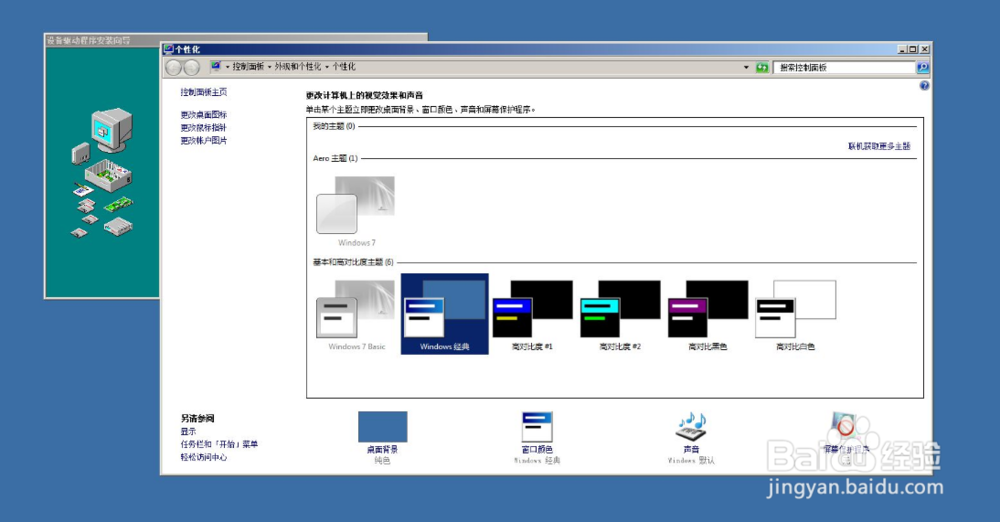Click the 搜索控制面板 search field
1000x522 pixels.
click(844, 67)
